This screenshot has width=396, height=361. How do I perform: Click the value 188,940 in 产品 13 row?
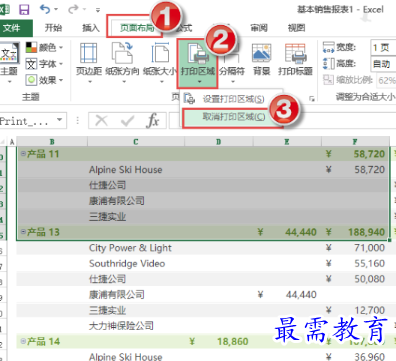(x=366, y=232)
